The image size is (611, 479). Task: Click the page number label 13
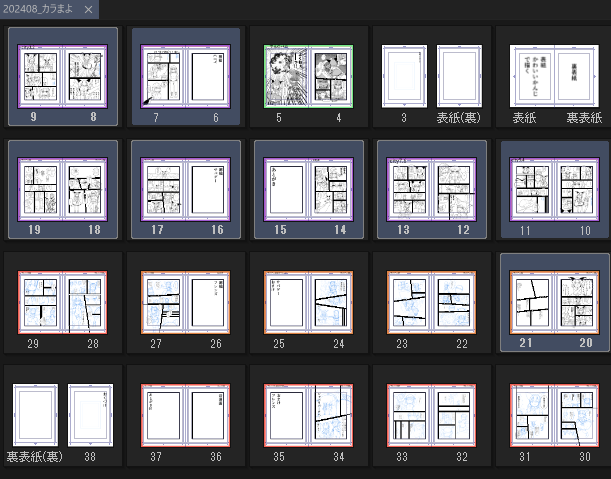(403, 230)
